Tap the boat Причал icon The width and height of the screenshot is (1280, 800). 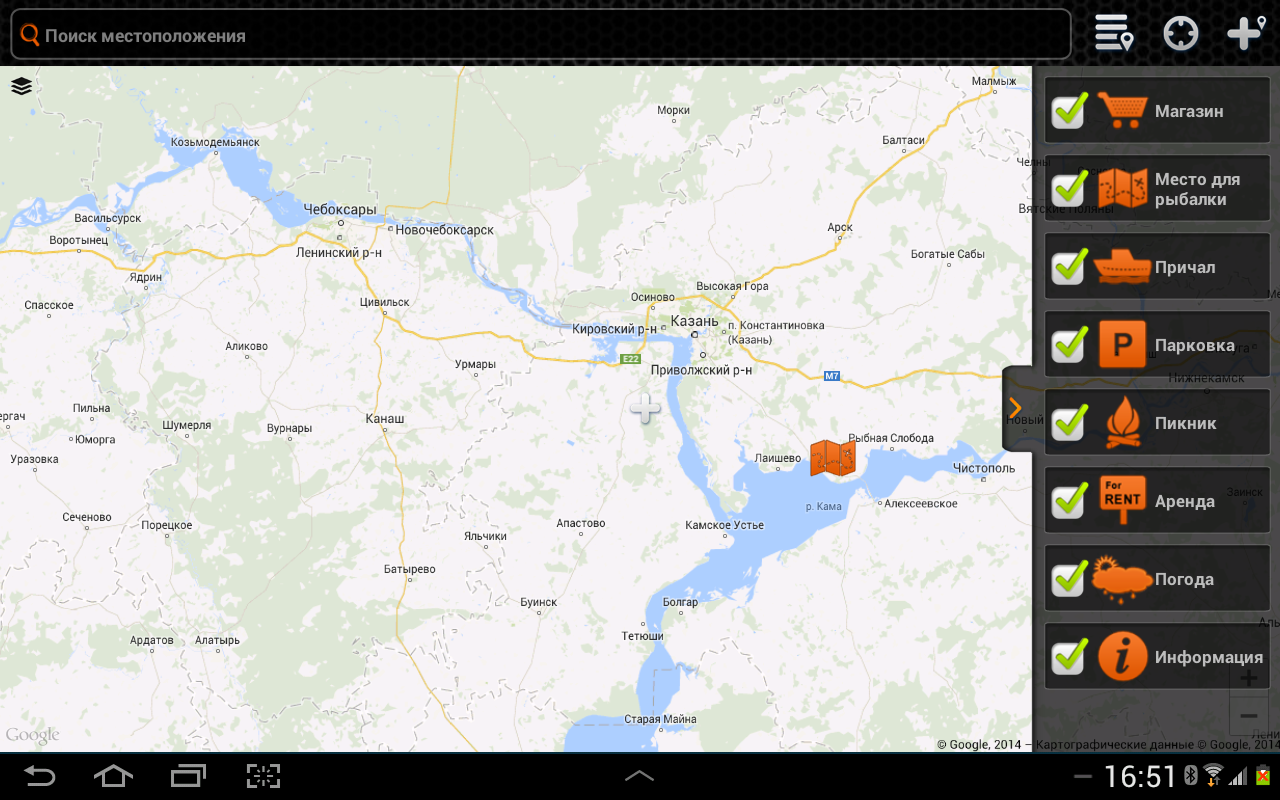tap(1122, 267)
